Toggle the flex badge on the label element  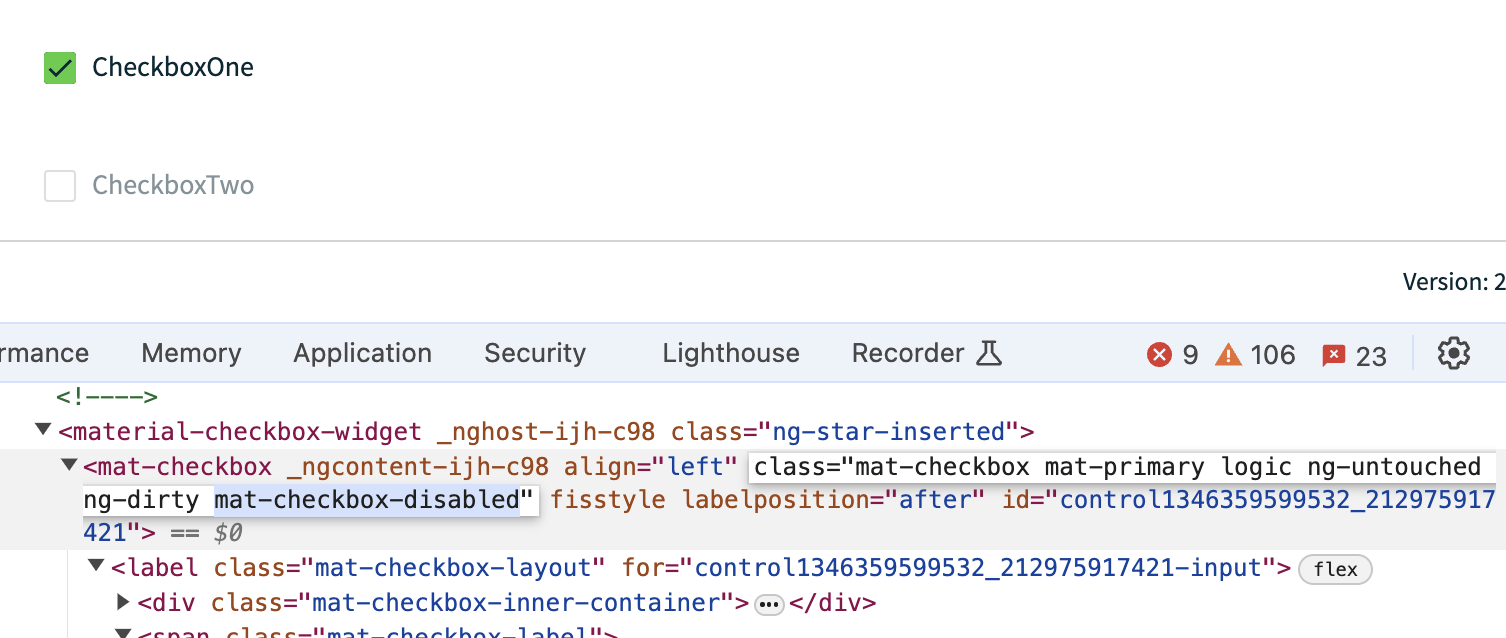click(1335, 569)
